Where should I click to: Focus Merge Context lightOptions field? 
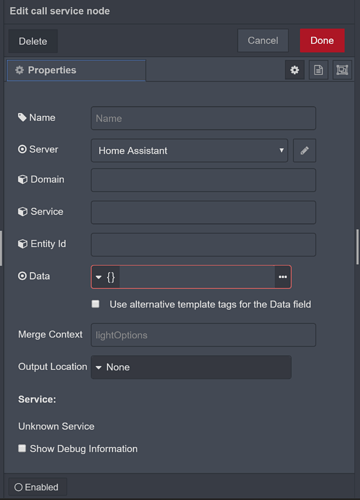coord(203,335)
